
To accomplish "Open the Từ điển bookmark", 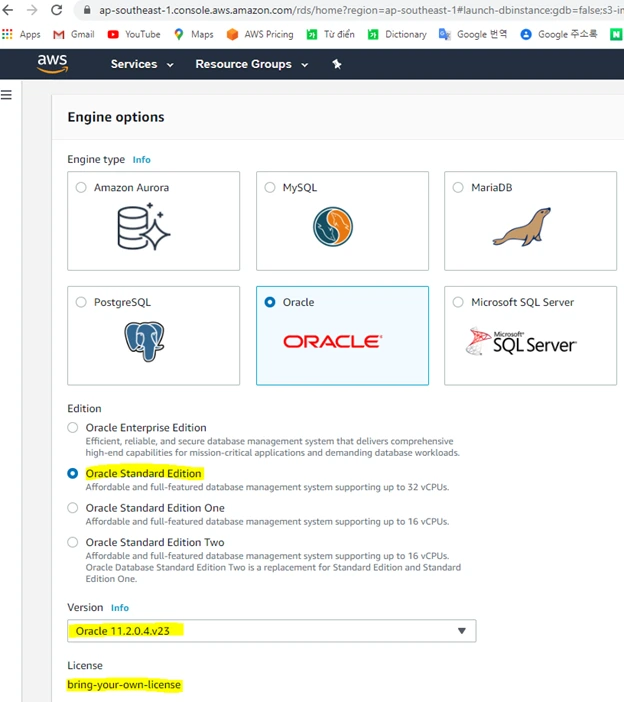I will [x=330, y=34].
